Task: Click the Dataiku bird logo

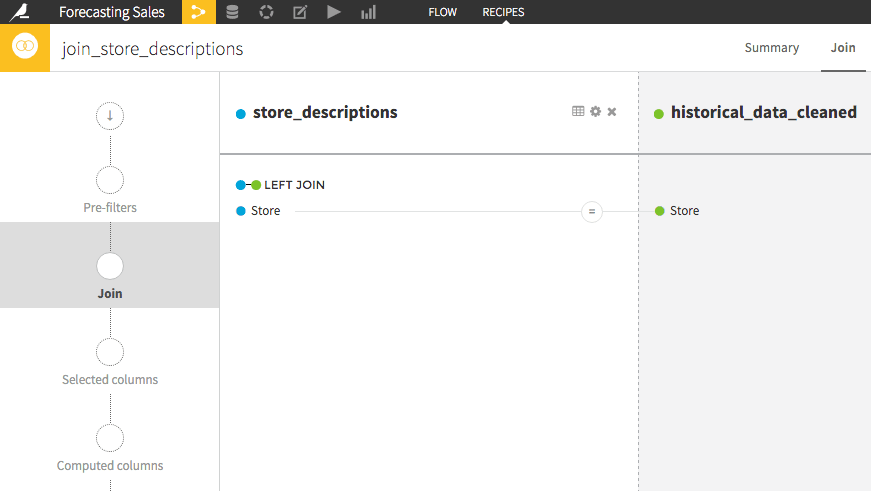Action: point(20,12)
